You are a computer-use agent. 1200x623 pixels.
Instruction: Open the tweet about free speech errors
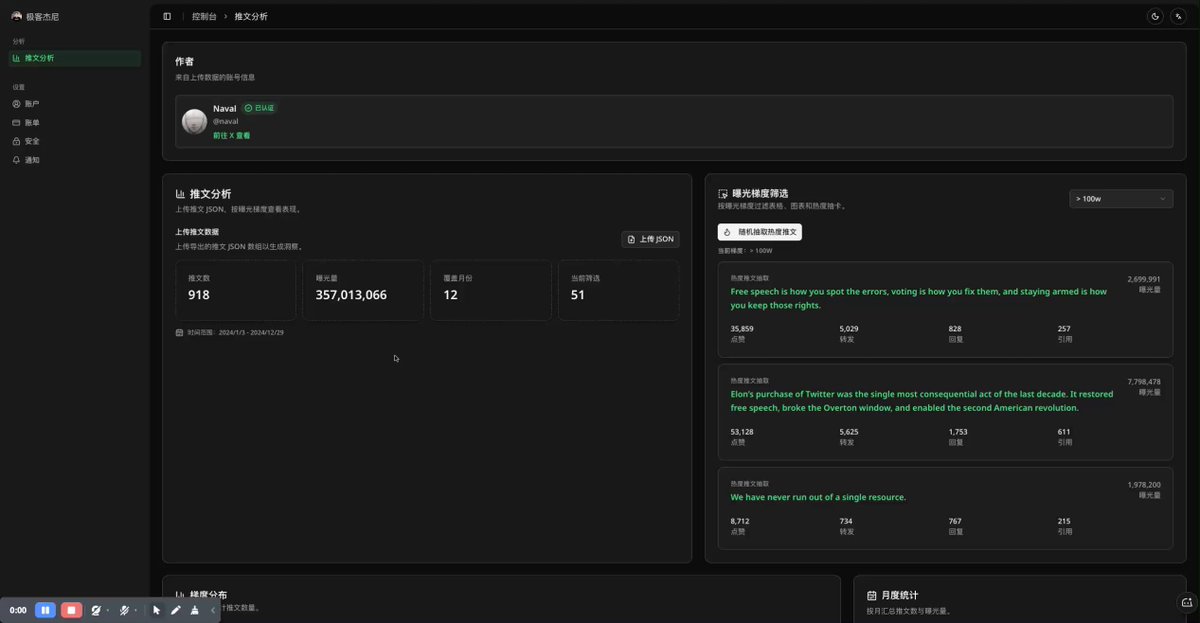pos(918,298)
